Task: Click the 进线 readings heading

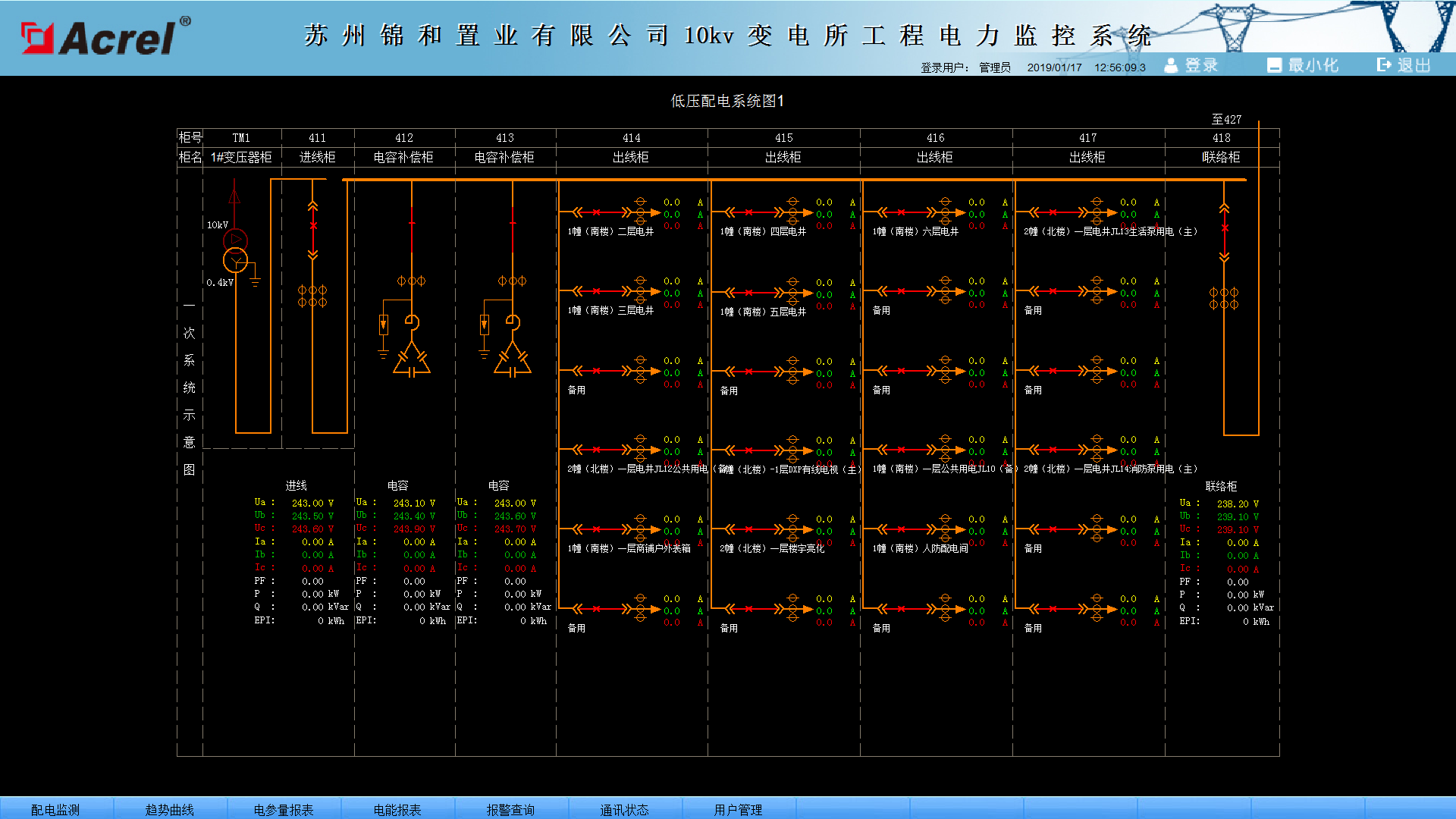Action: coord(297,485)
